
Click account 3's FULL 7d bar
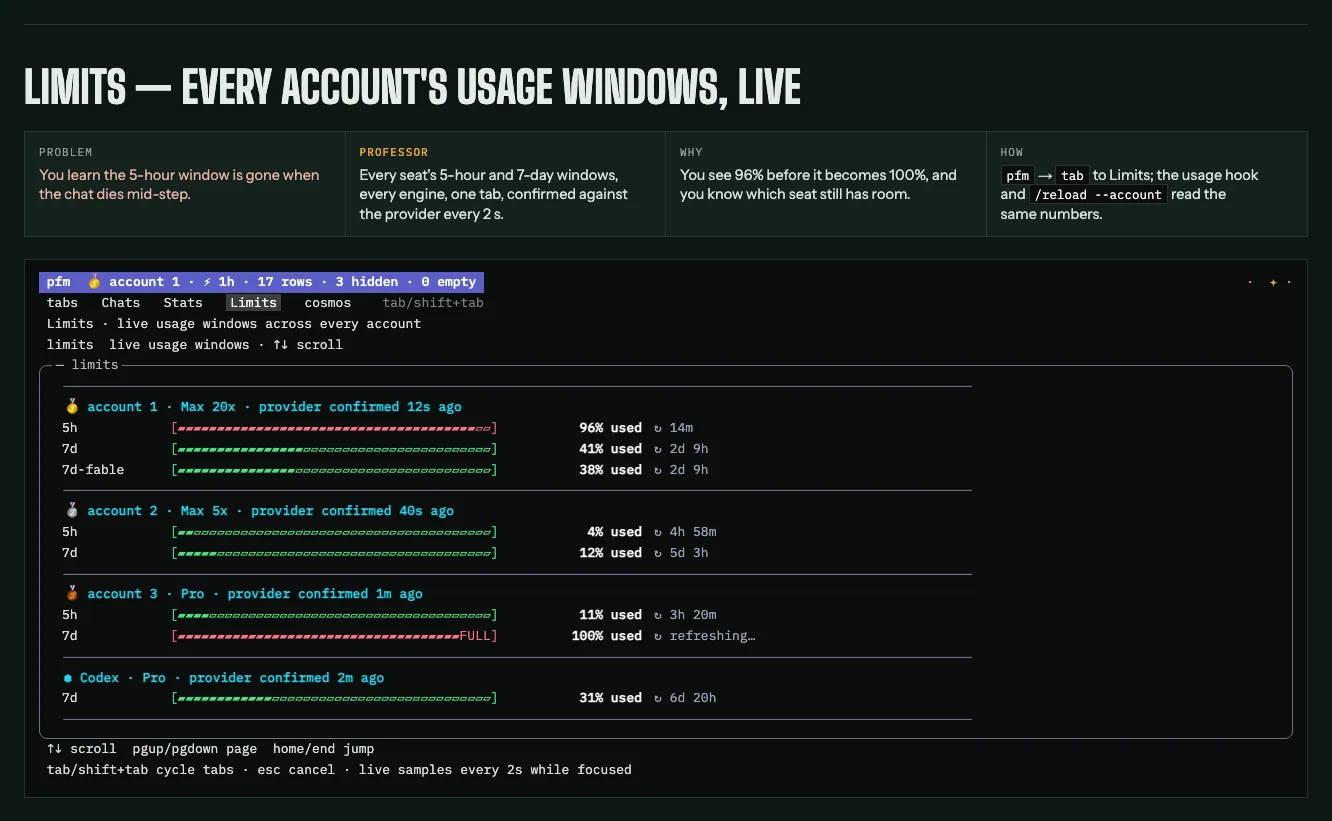334,636
